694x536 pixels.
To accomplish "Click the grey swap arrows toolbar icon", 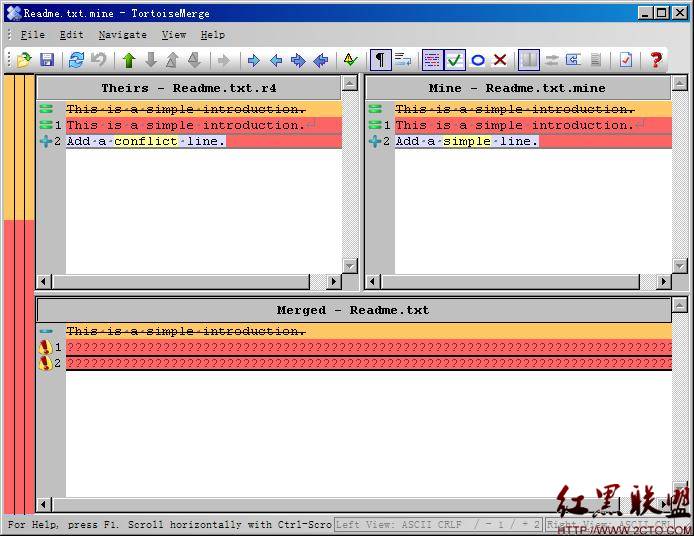I will [x=551, y=60].
